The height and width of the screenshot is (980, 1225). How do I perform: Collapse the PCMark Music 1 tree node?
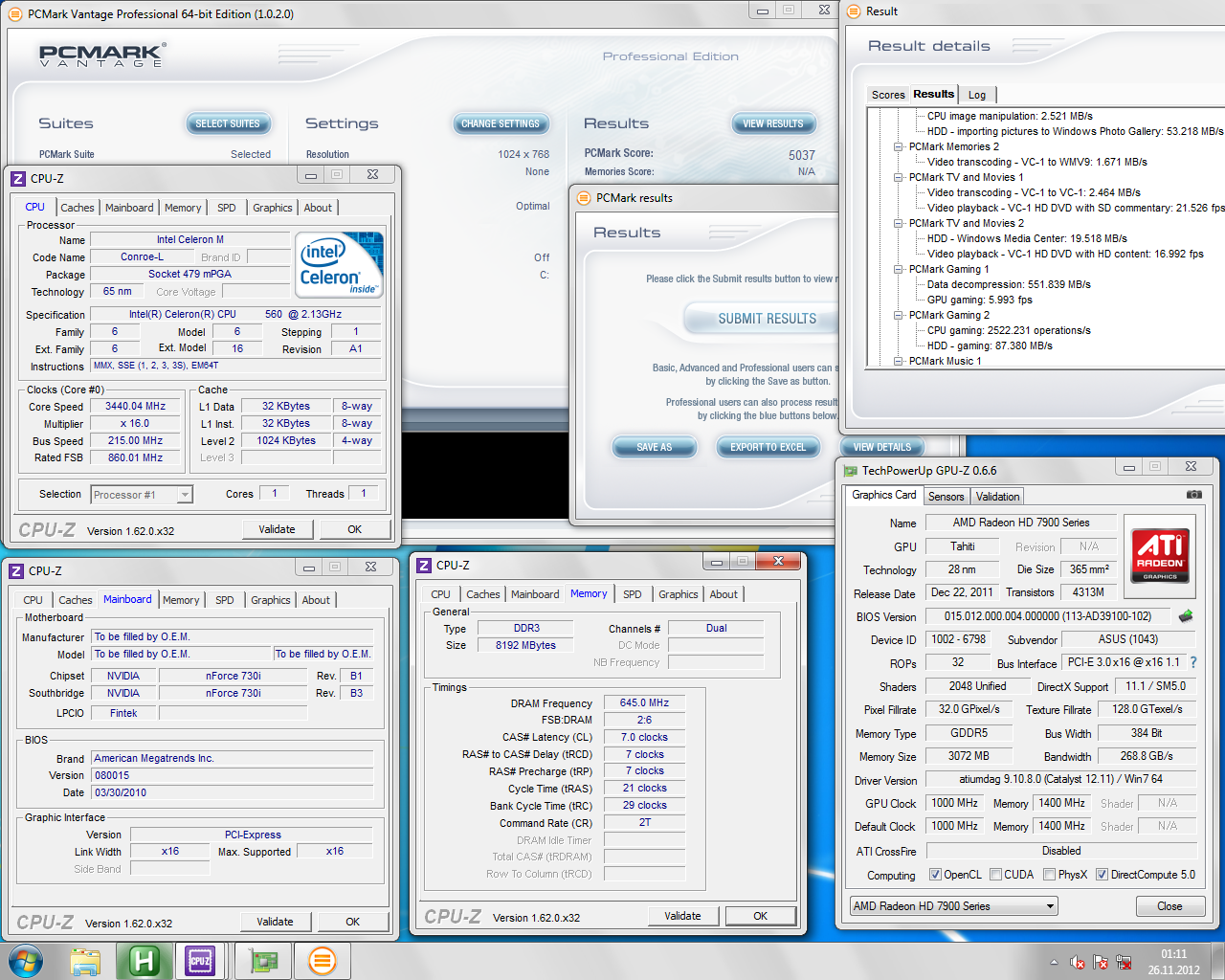coord(899,361)
